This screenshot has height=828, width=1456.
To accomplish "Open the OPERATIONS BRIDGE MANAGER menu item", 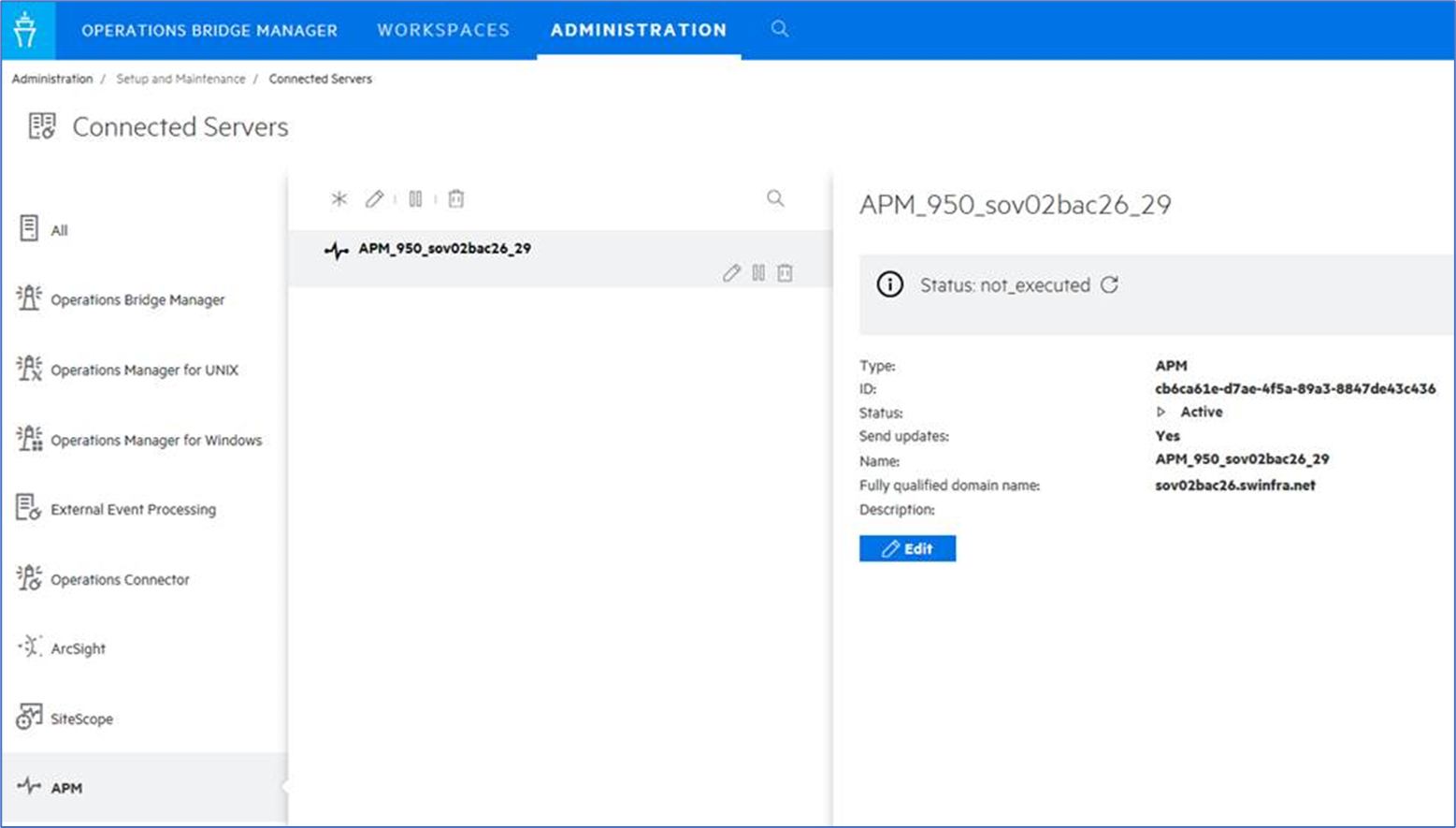I will tap(209, 29).
